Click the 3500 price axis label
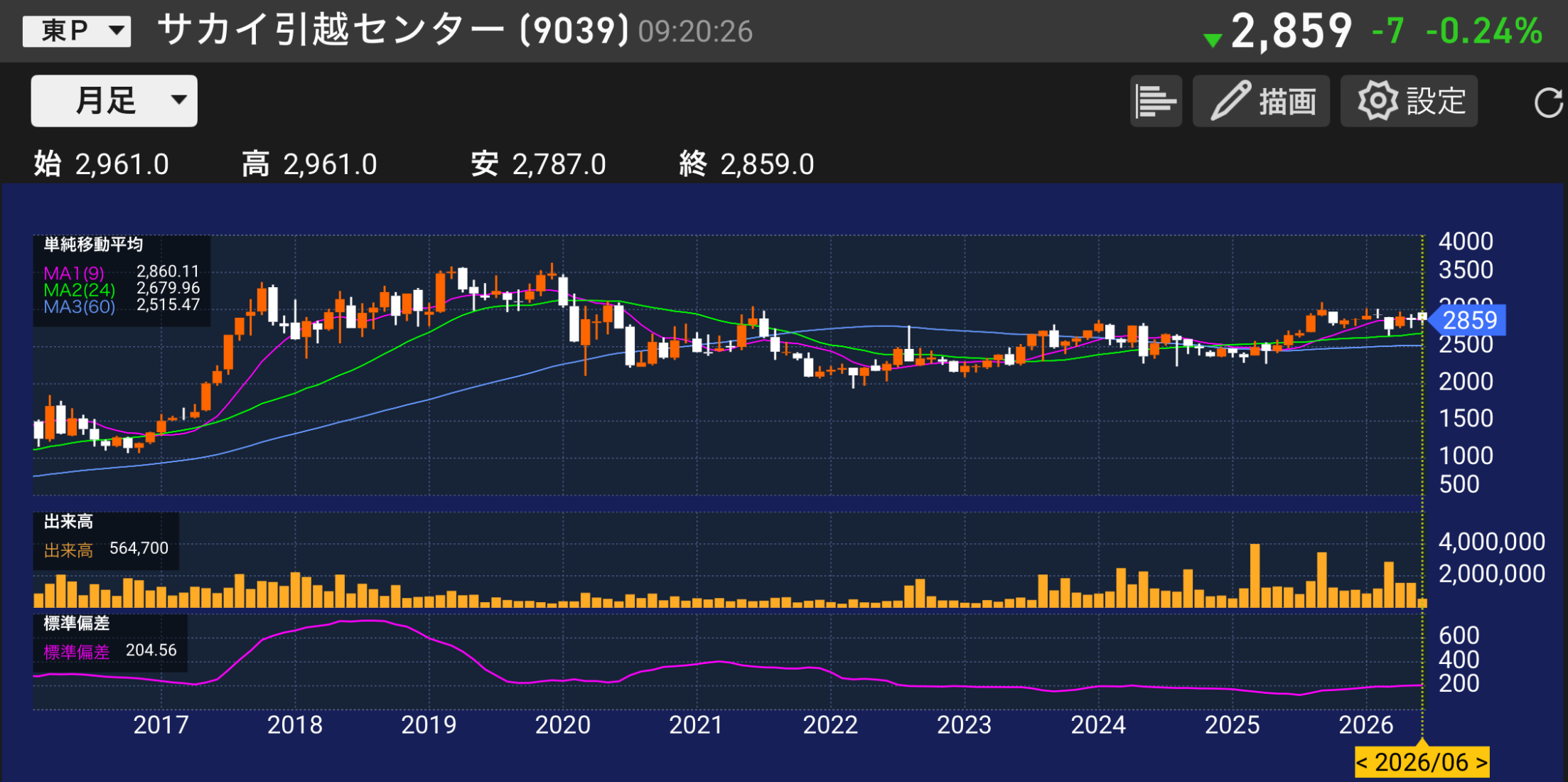The height and width of the screenshot is (782, 1568). (1466, 270)
